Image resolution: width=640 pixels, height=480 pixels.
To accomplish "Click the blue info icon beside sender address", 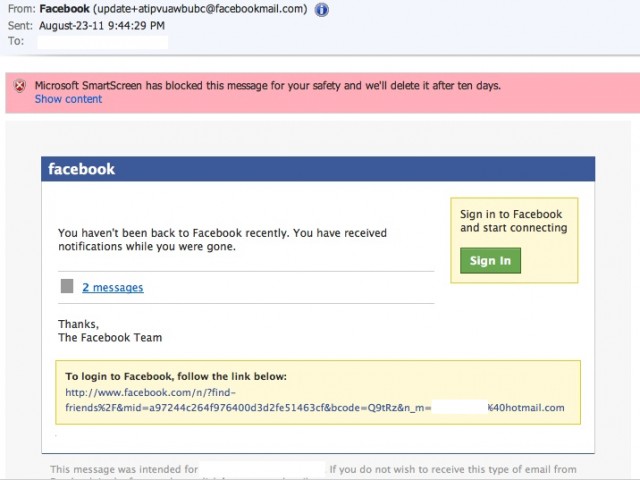I will click(x=321, y=9).
